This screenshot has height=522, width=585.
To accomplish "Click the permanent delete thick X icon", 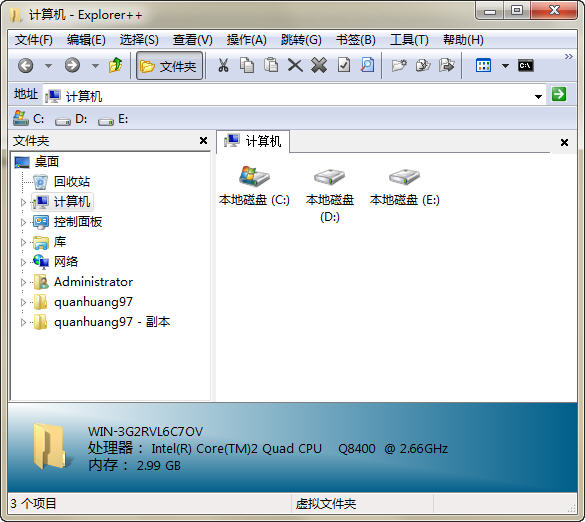I will [x=319, y=66].
